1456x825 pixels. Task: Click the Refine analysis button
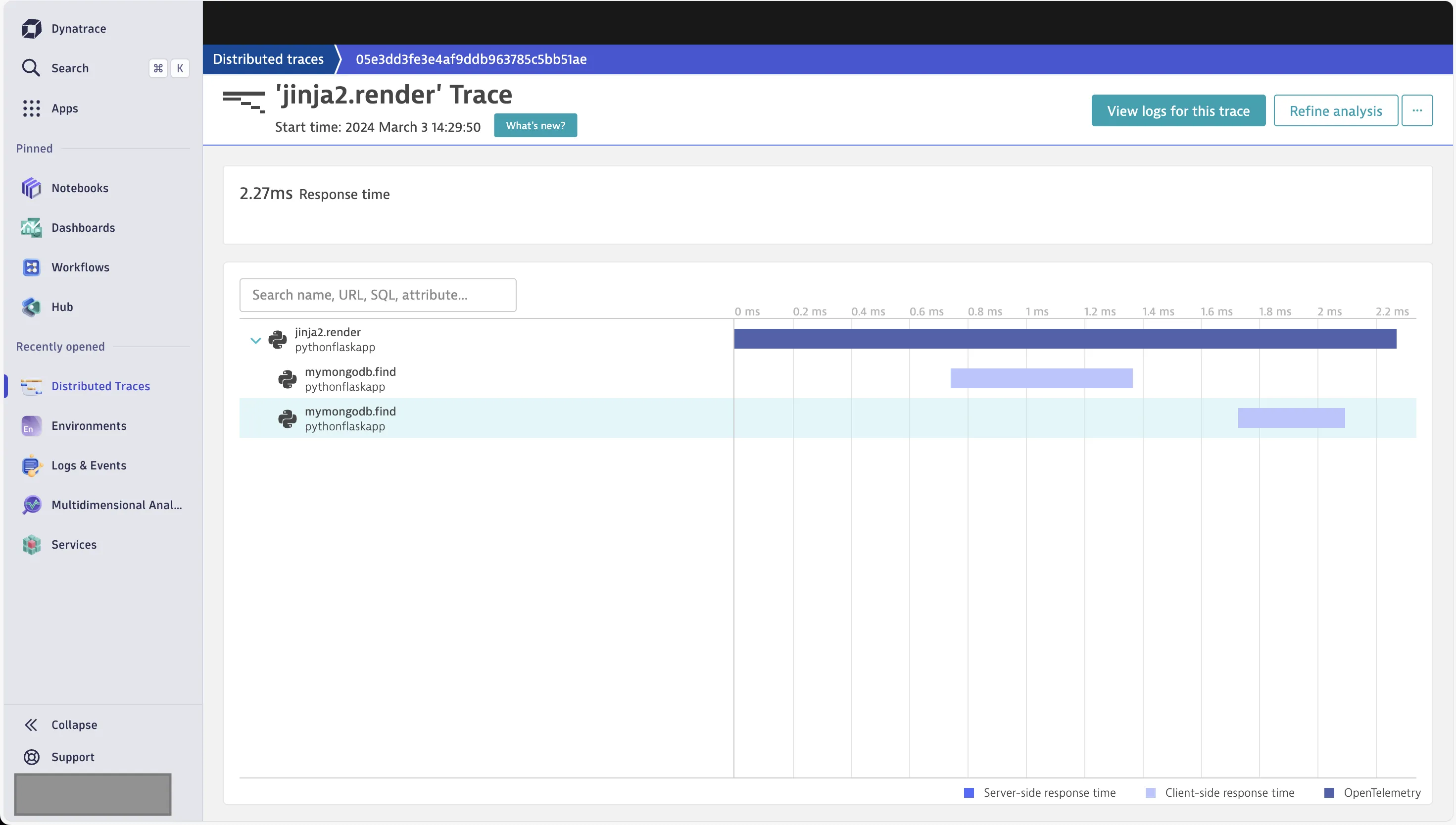1335,110
